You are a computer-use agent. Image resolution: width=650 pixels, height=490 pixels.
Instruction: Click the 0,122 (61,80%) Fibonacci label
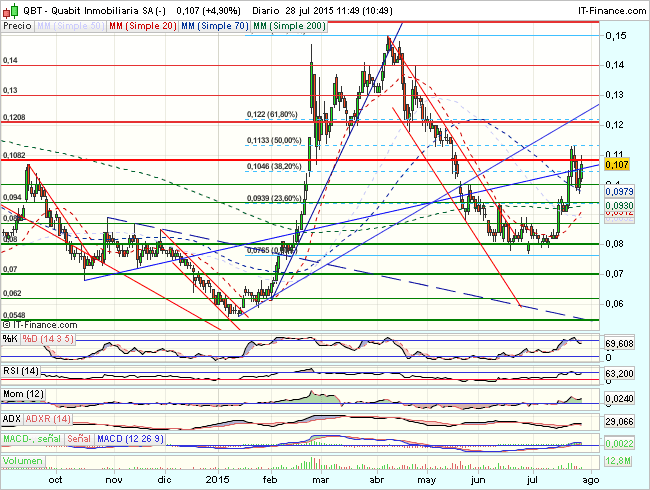(272, 114)
